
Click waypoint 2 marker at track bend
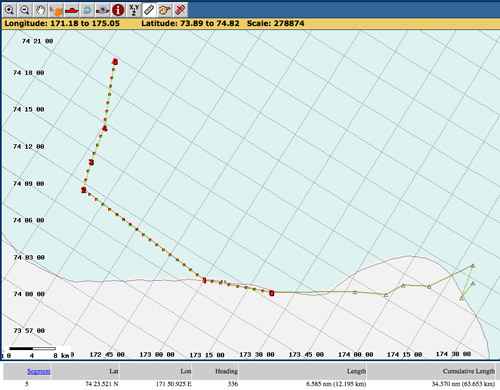pyautogui.click(x=83, y=190)
